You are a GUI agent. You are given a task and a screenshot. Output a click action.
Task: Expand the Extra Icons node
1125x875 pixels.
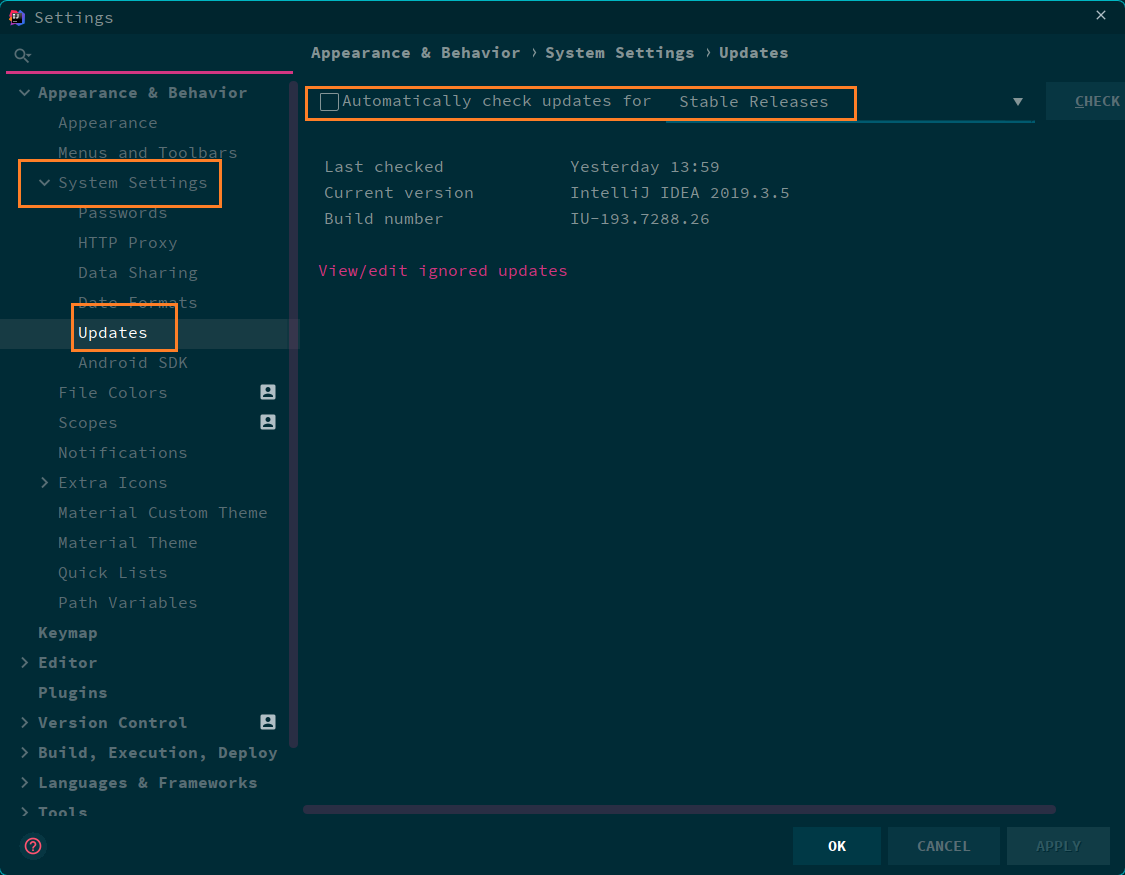pos(44,483)
